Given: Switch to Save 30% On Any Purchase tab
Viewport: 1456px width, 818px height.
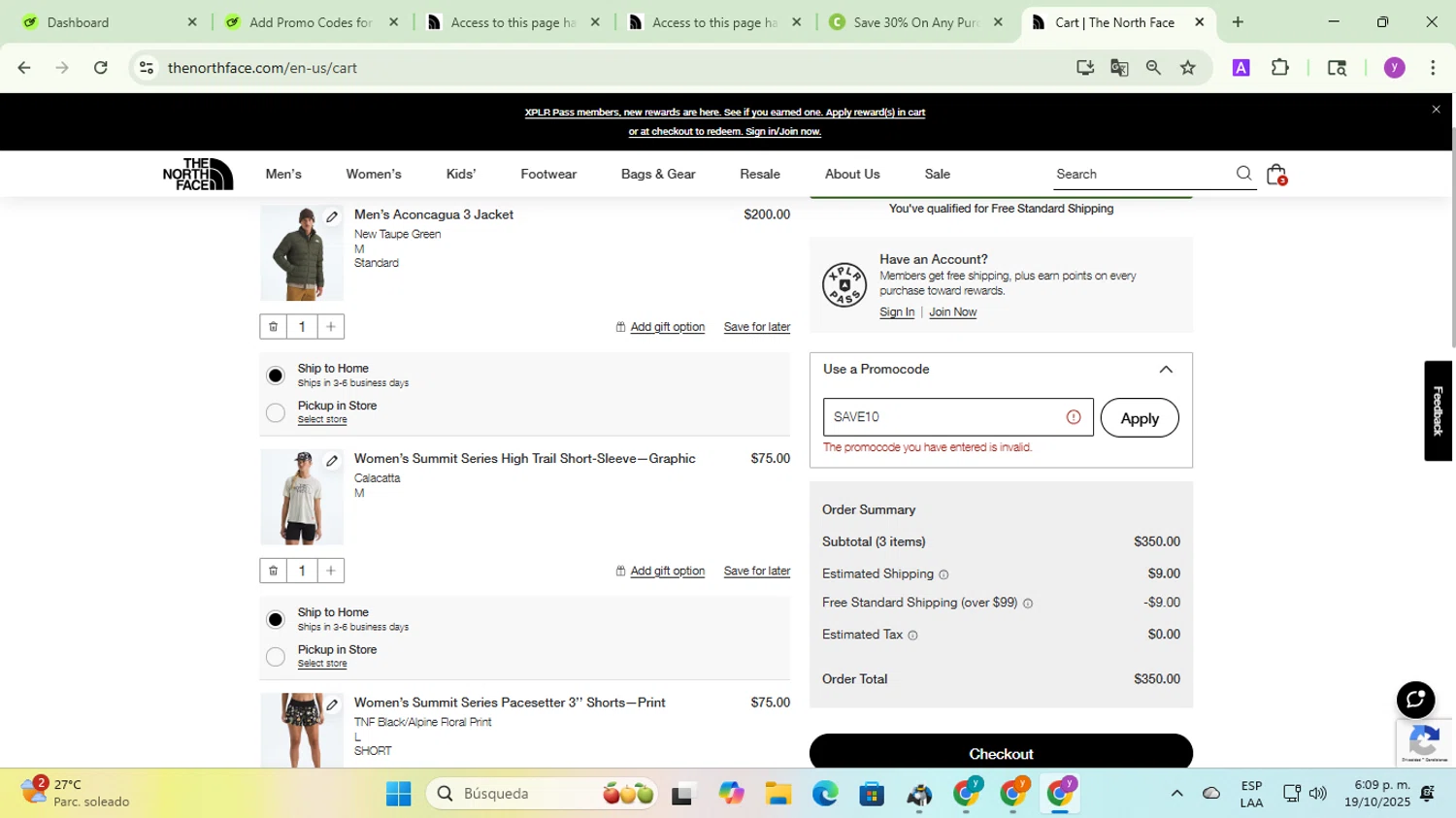Looking at the screenshot, I should [x=915, y=22].
